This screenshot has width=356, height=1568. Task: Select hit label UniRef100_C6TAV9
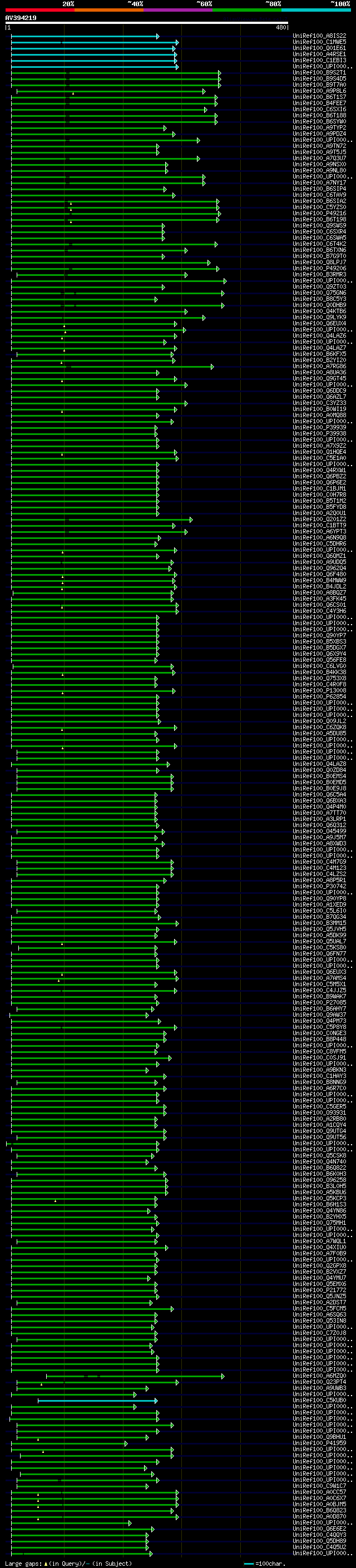(319, 195)
